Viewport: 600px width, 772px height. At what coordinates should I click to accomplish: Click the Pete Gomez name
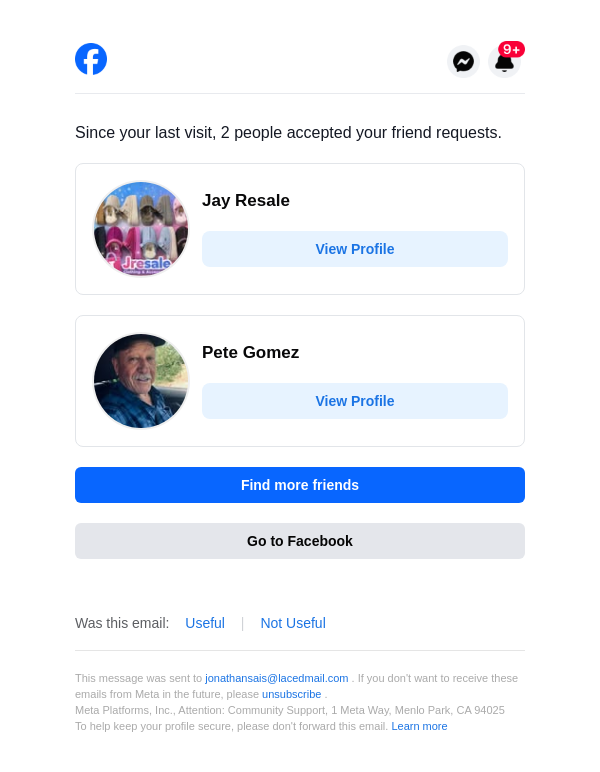pos(250,352)
